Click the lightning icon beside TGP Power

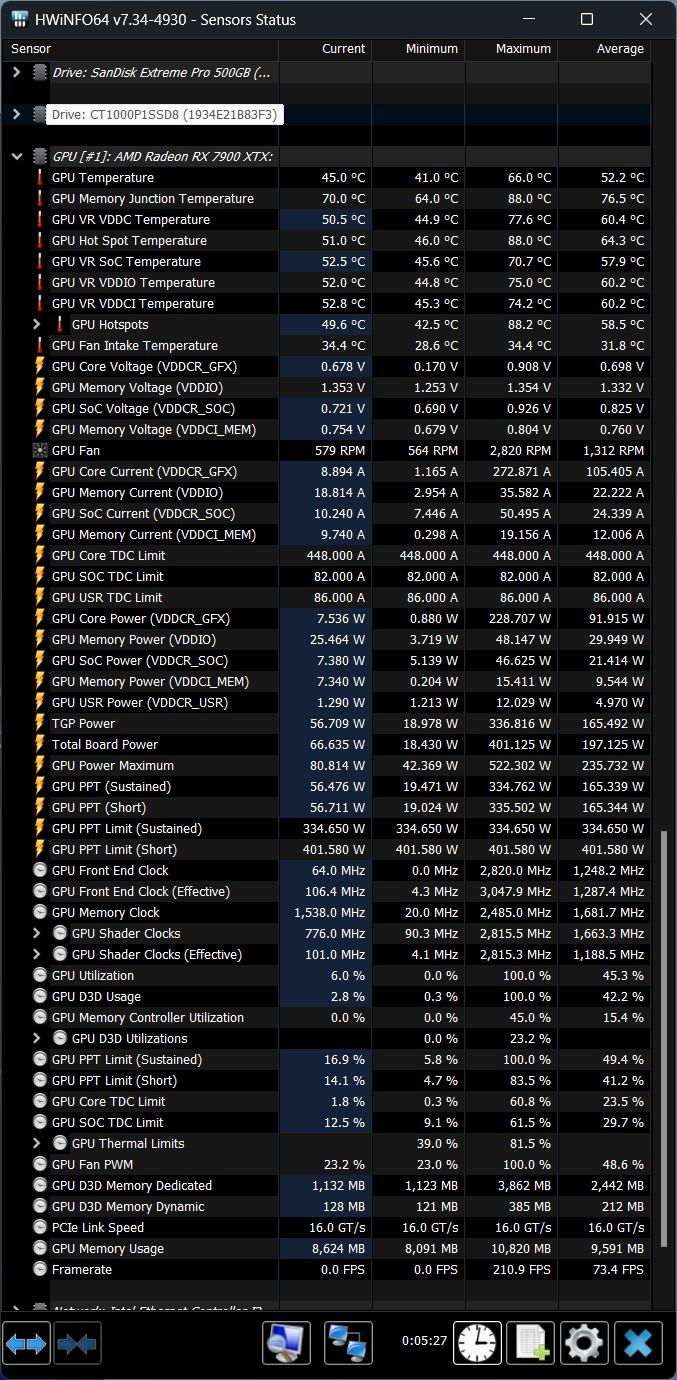pyautogui.click(x=40, y=723)
